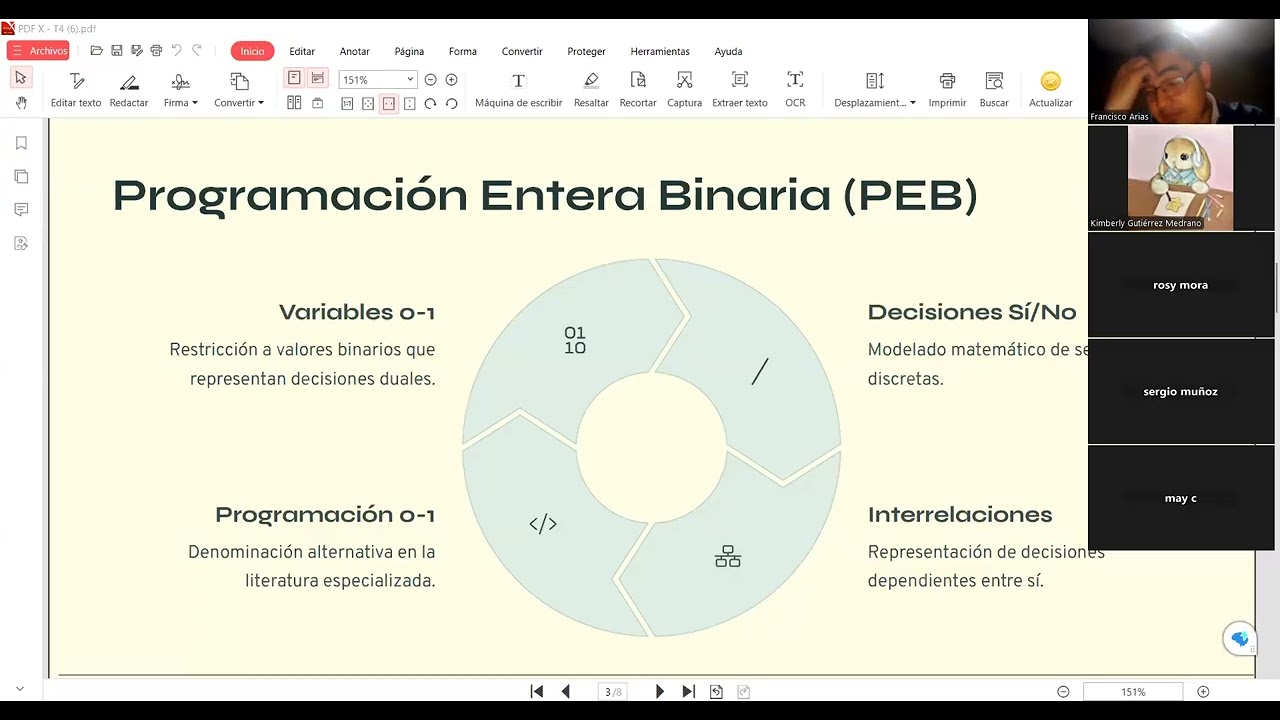Go to the first page
The width and height of the screenshot is (1280, 720).
(537, 691)
